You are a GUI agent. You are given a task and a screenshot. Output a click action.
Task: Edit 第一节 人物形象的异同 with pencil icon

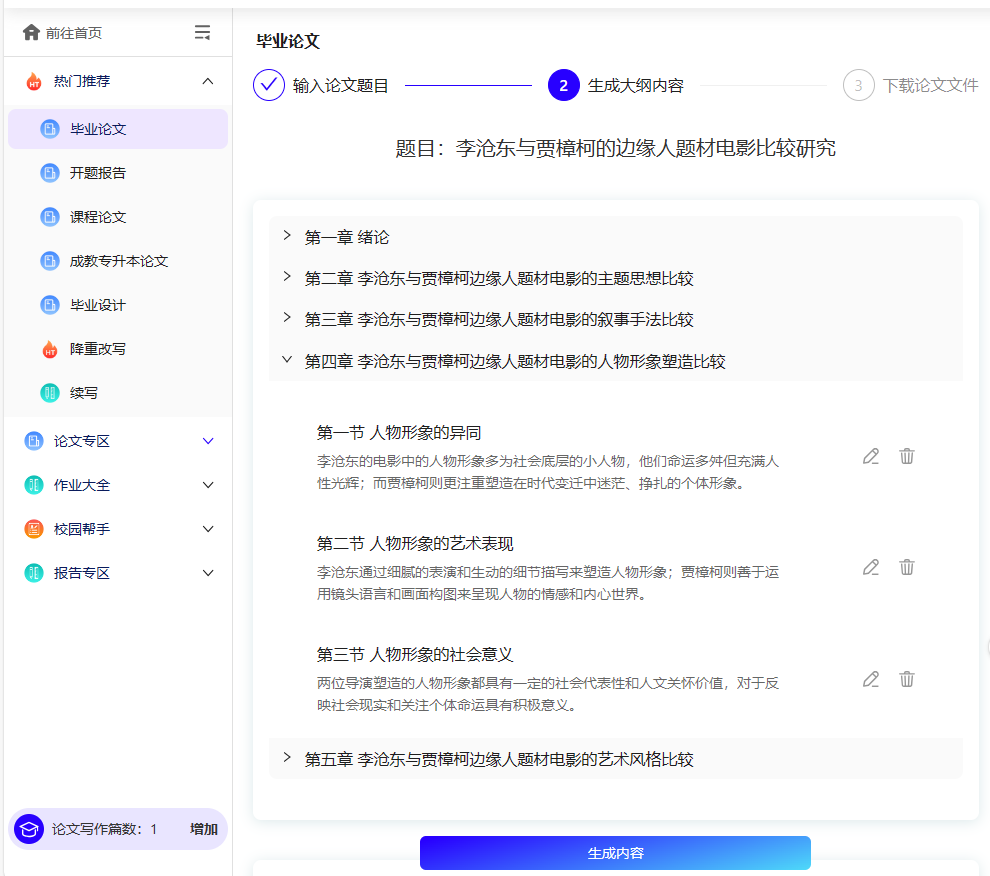click(x=870, y=456)
